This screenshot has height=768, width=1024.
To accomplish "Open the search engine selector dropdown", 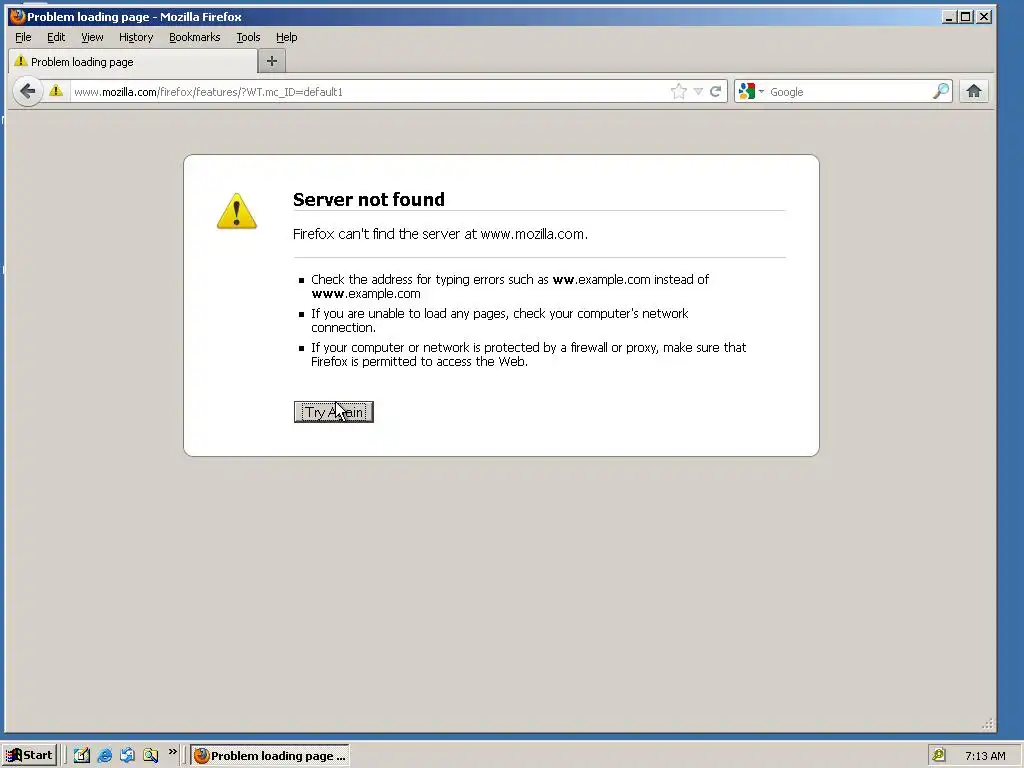I will [750, 91].
